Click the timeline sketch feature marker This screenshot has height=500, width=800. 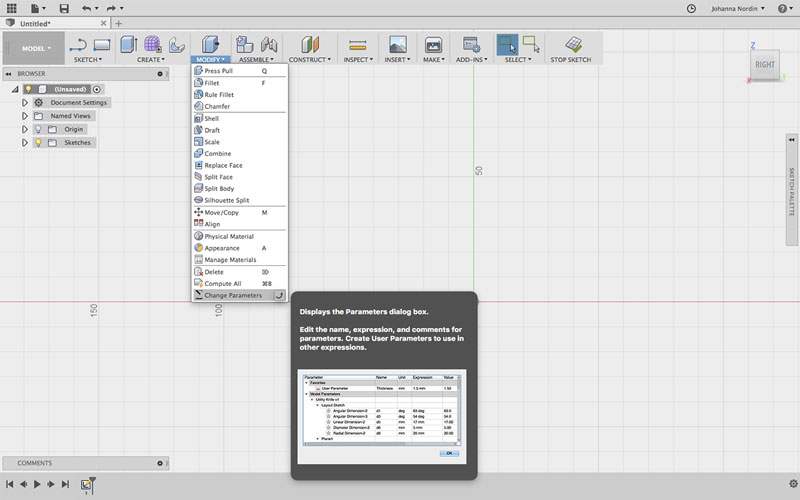(87, 484)
